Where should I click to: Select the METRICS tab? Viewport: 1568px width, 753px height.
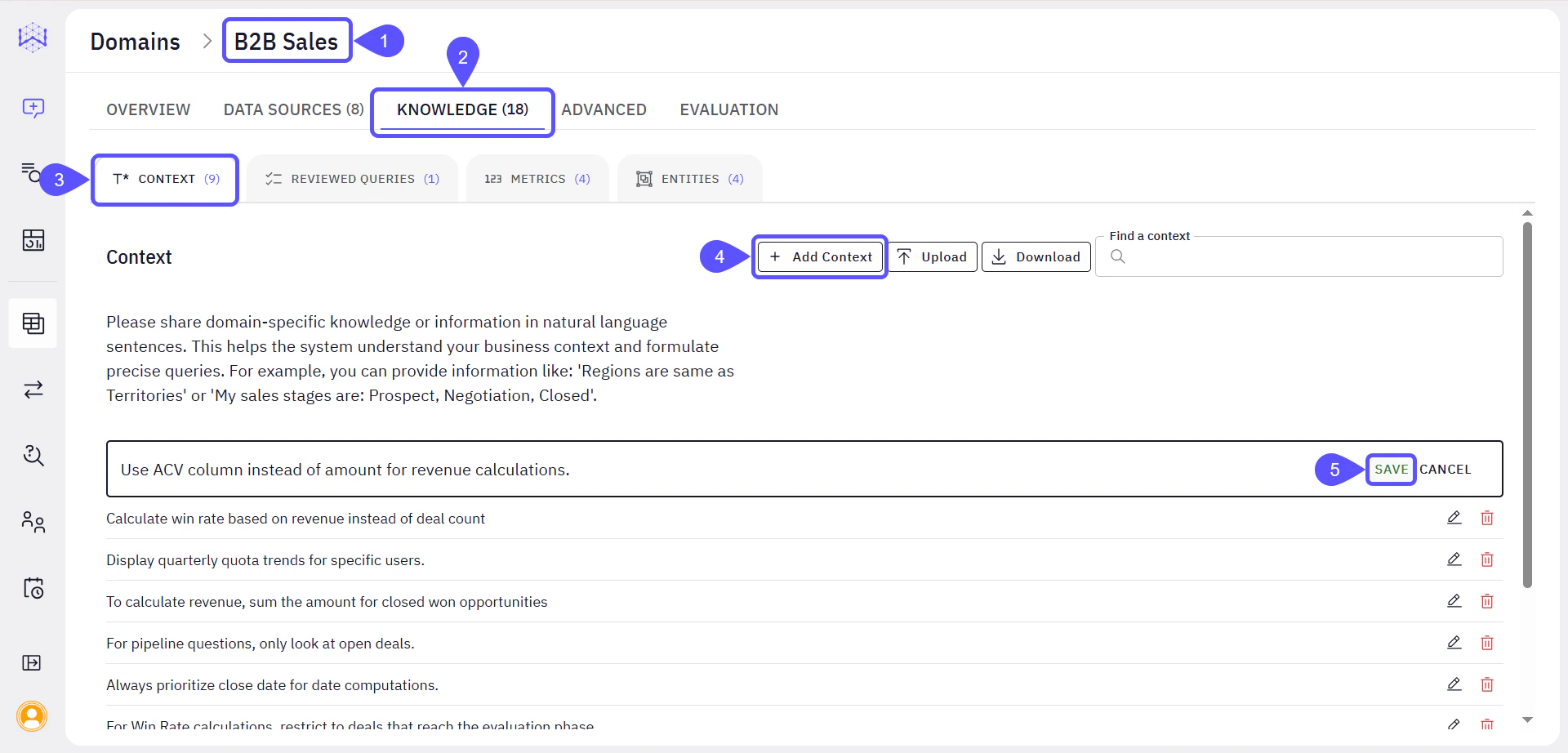click(537, 178)
